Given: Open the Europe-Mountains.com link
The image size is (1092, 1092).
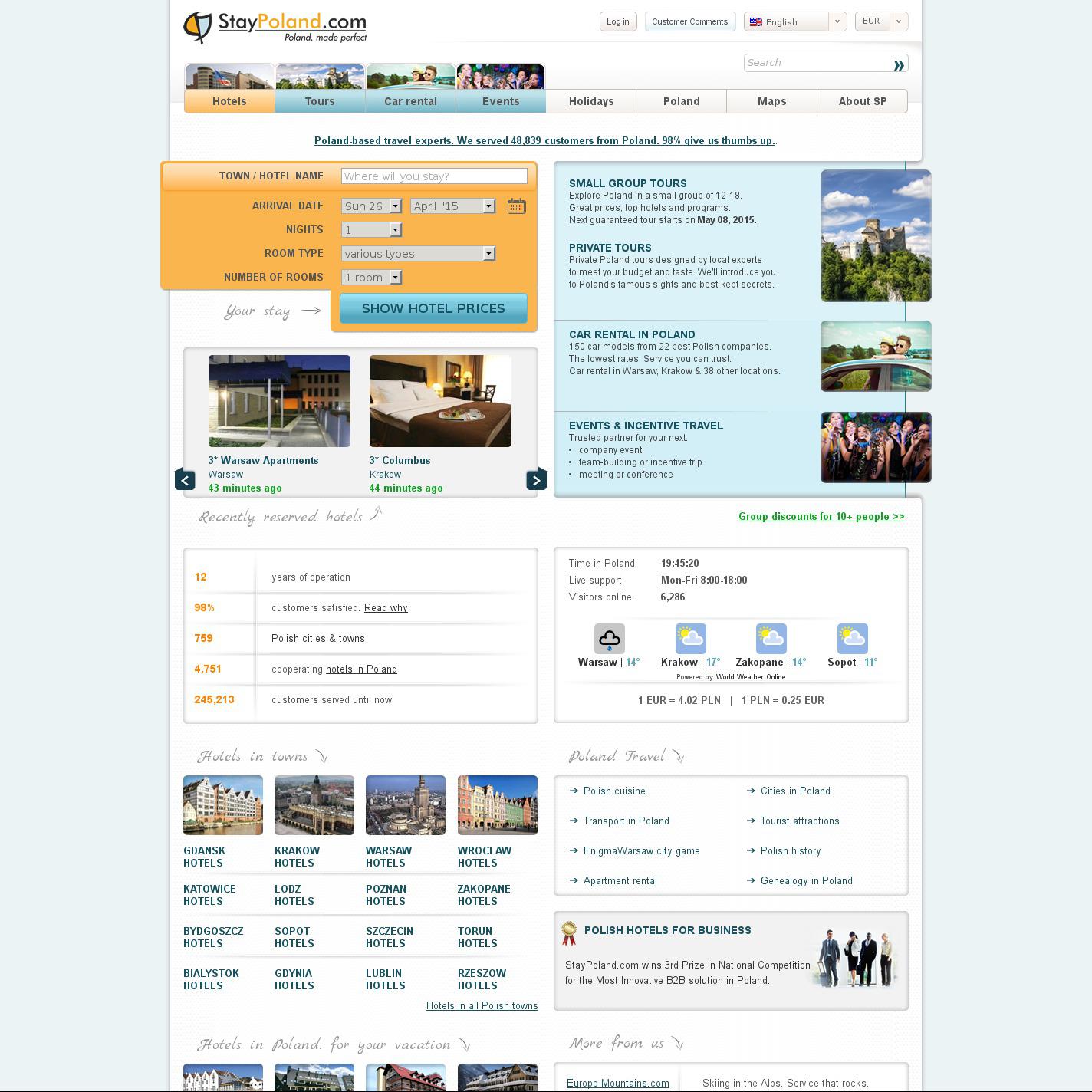Looking at the screenshot, I should 618,1083.
